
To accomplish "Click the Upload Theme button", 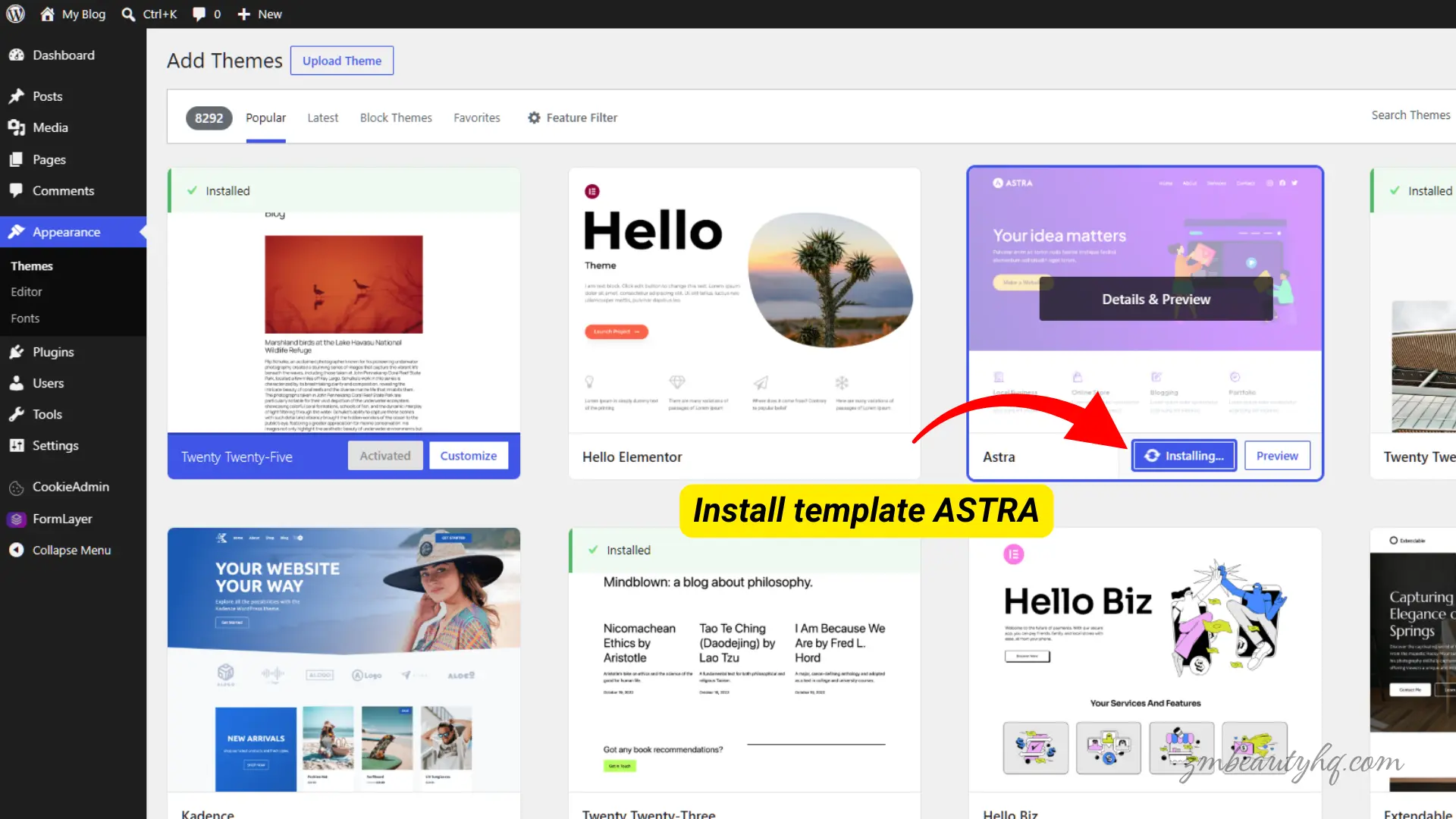I will coord(342,61).
